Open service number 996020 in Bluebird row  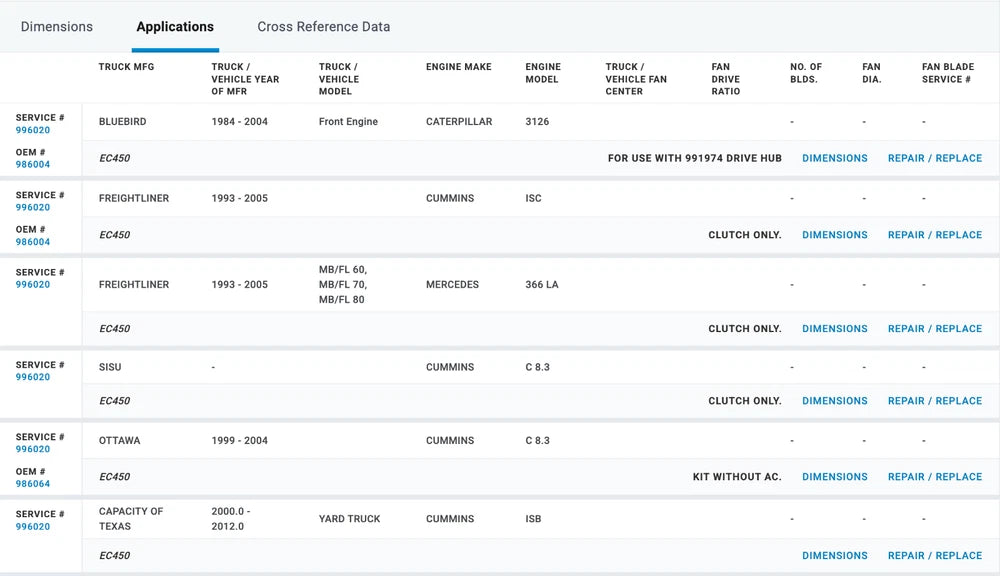coord(33,130)
